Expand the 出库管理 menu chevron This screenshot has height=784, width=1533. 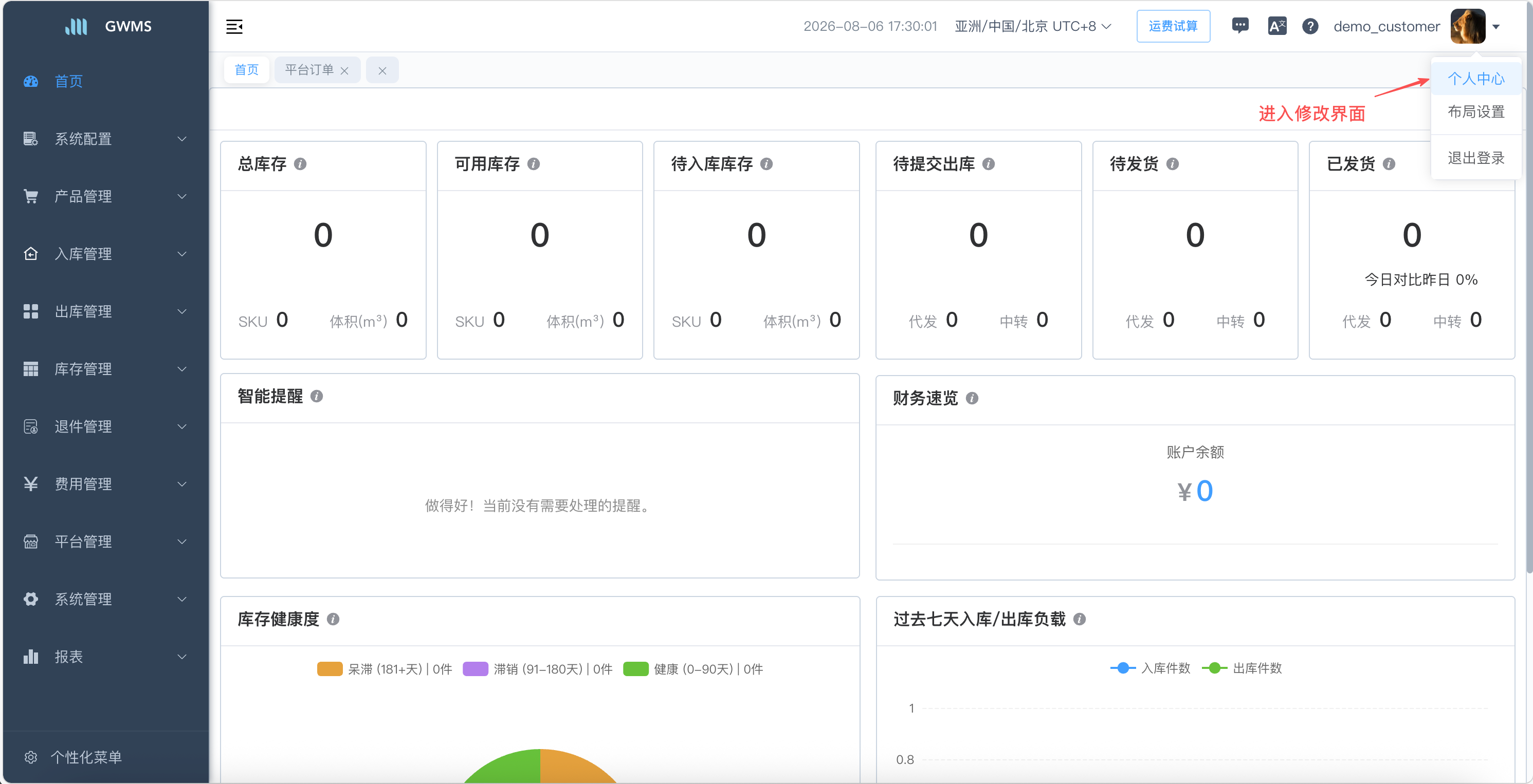point(182,311)
